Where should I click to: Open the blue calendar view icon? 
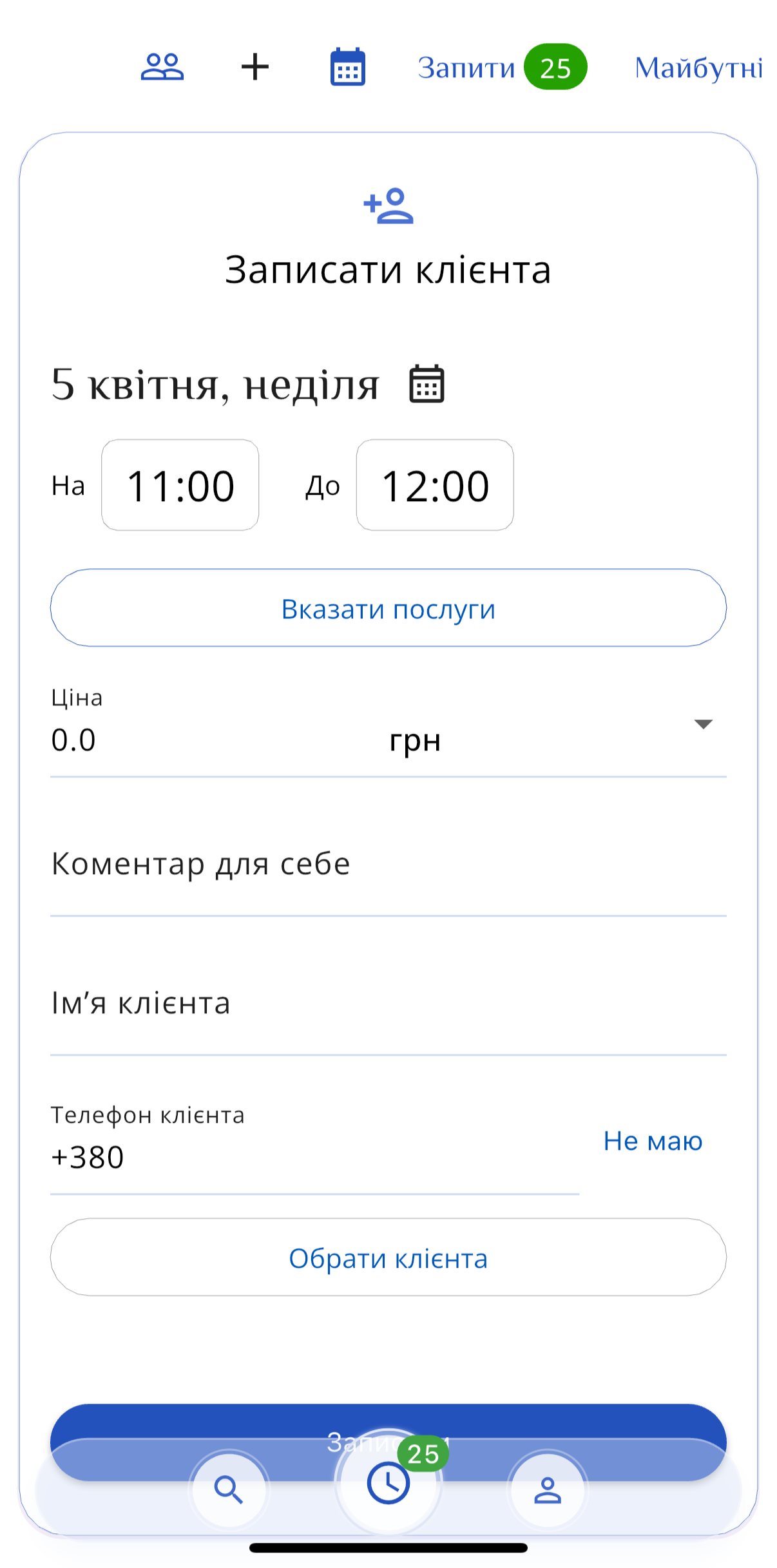348,67
